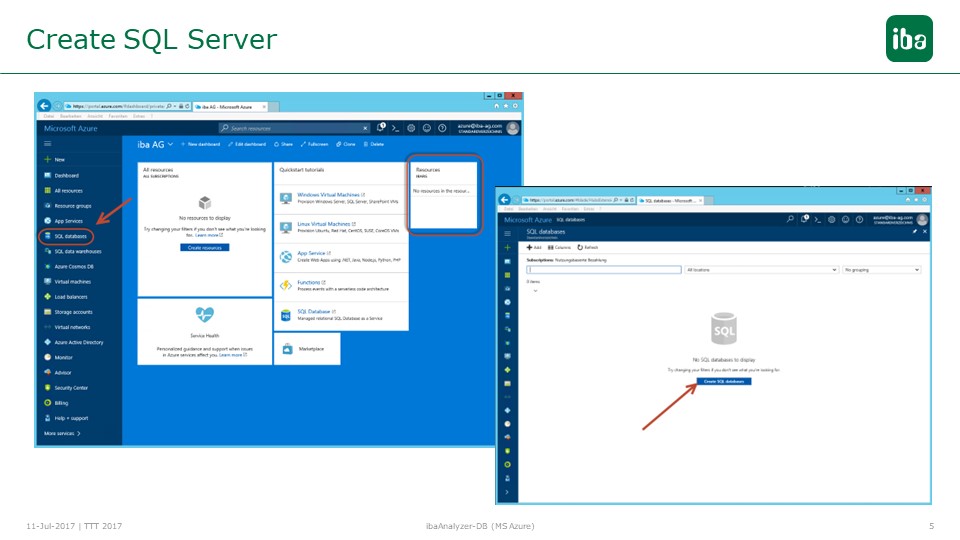Click Clone in the dashboard toolbar

click(x=346, y=144)
